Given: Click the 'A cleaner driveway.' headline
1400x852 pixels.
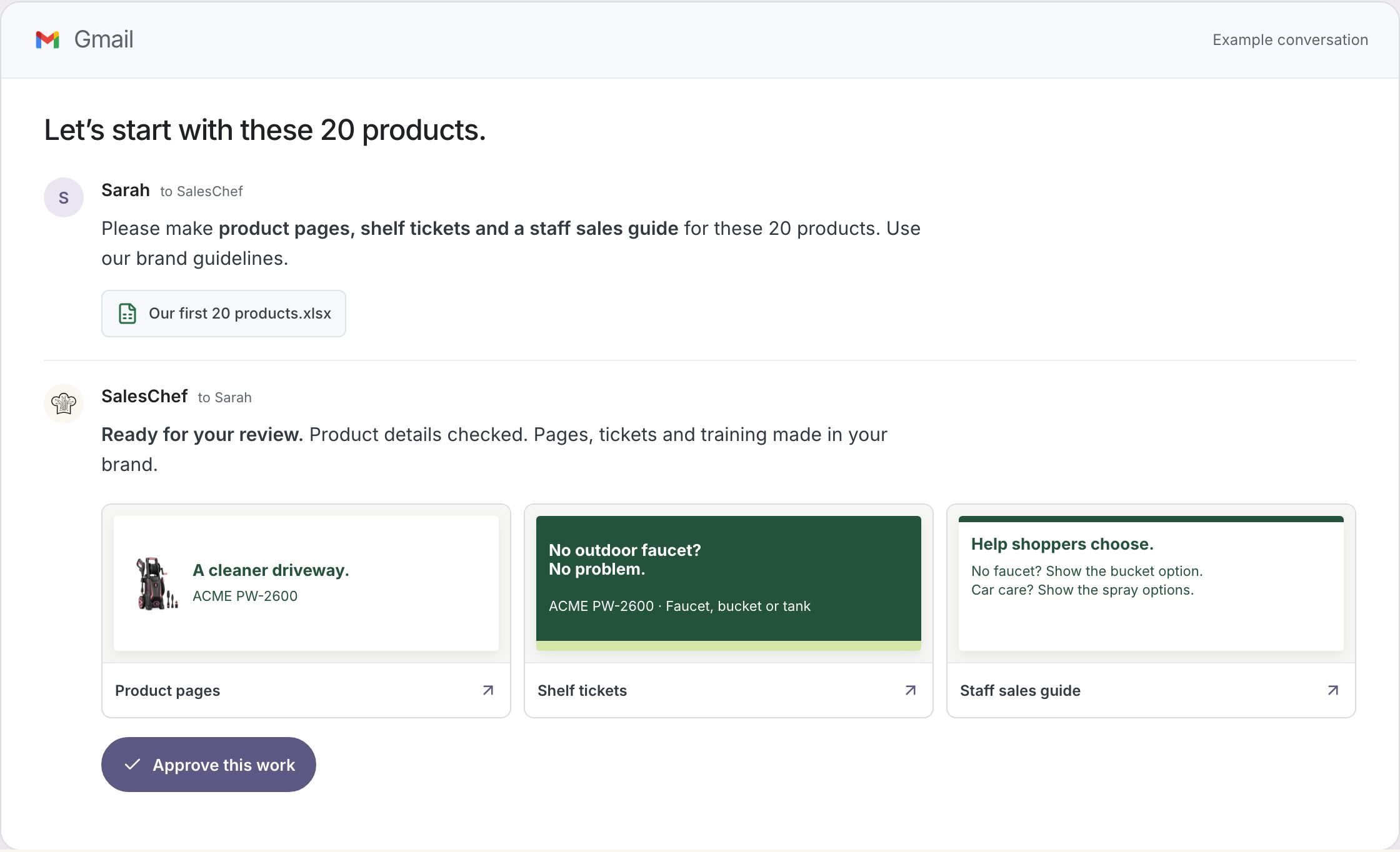Looking at the screenshot, I should [x=271, y=570].
